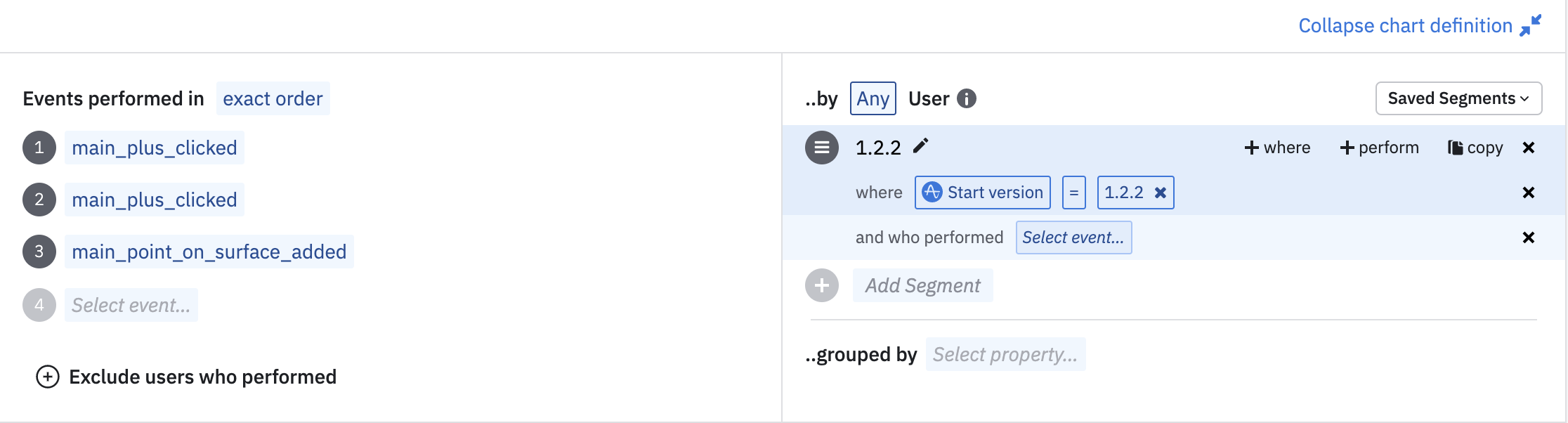The width and height of the screenshot is (1568, 423).
Task: Click the pencil icon to rename segment
Action: 921,146
